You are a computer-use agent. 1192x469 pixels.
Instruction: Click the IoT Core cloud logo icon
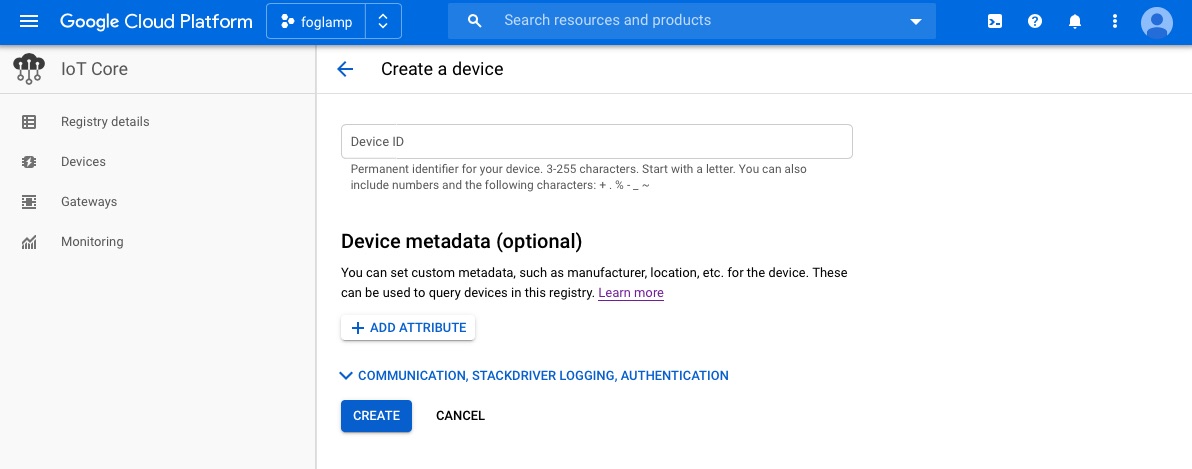point(29,69)
